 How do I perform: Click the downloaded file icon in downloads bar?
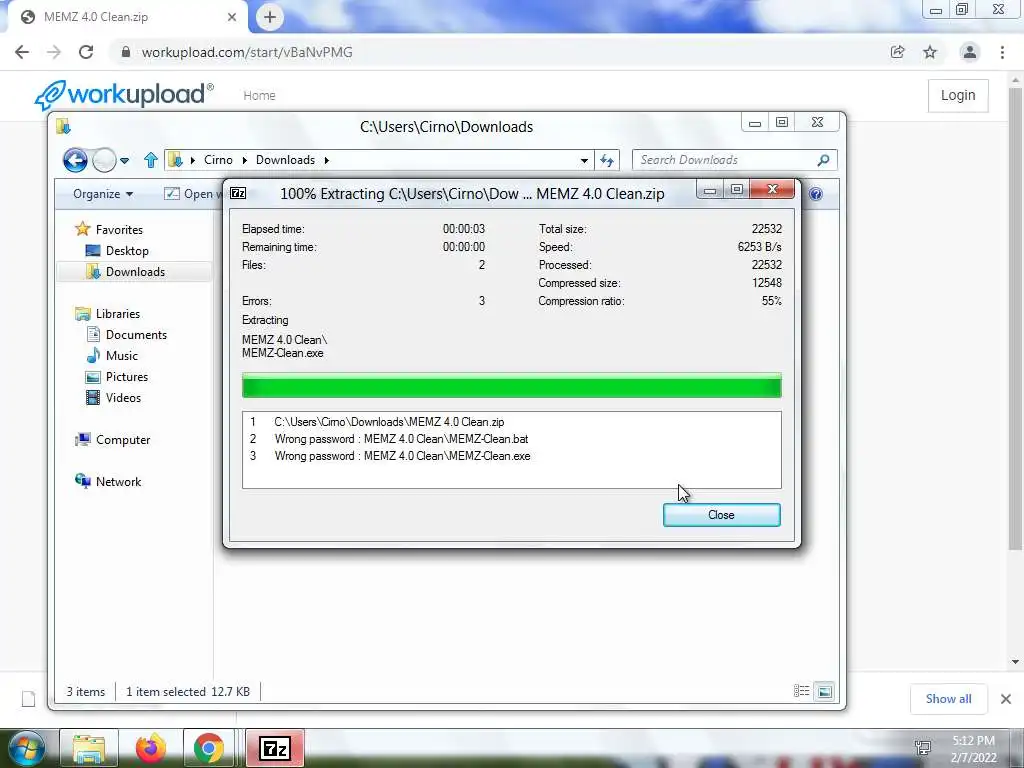coord(29,699)
